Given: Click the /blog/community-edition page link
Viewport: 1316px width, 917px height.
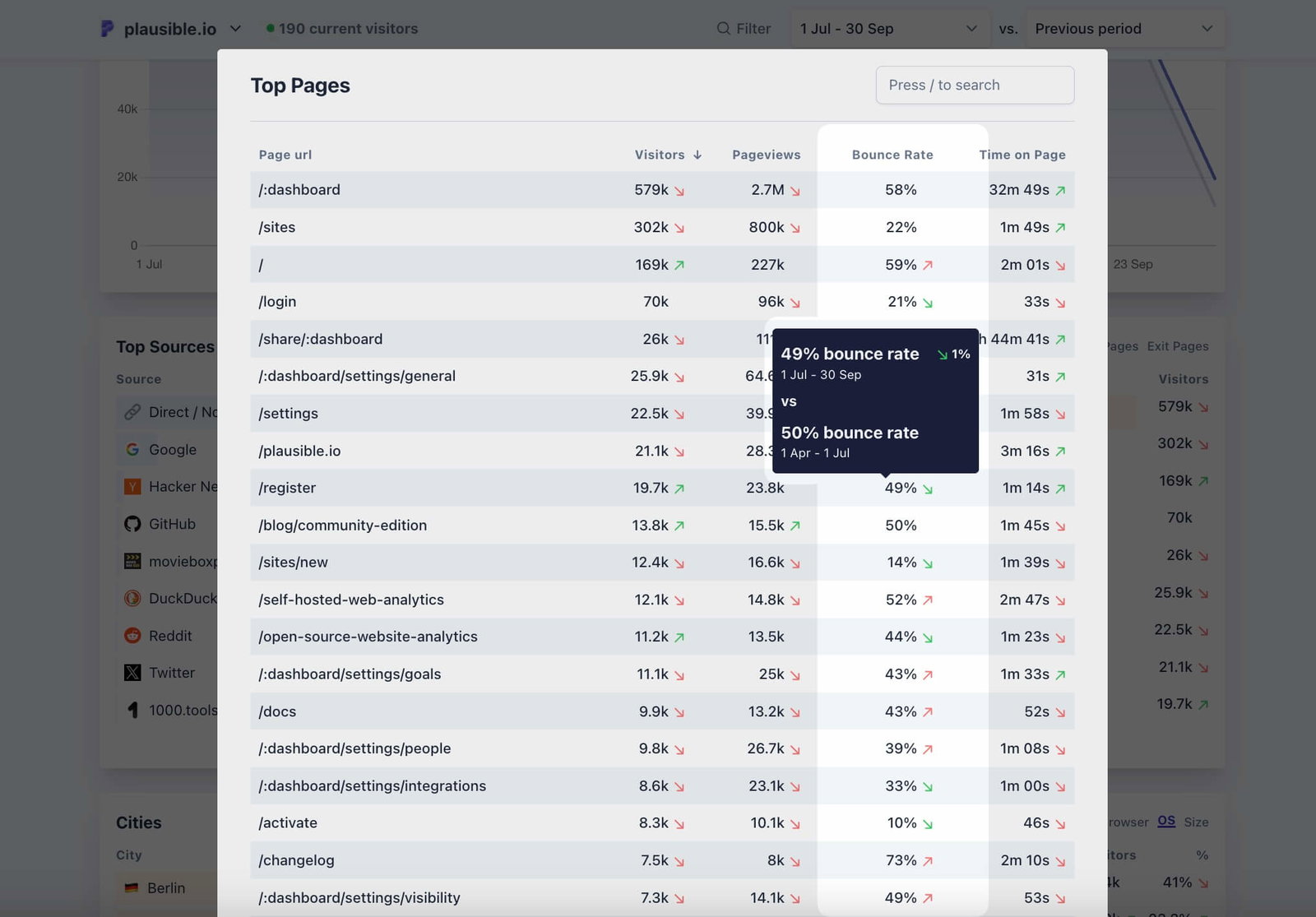Looking at the screenshot, I should (342, 525).
